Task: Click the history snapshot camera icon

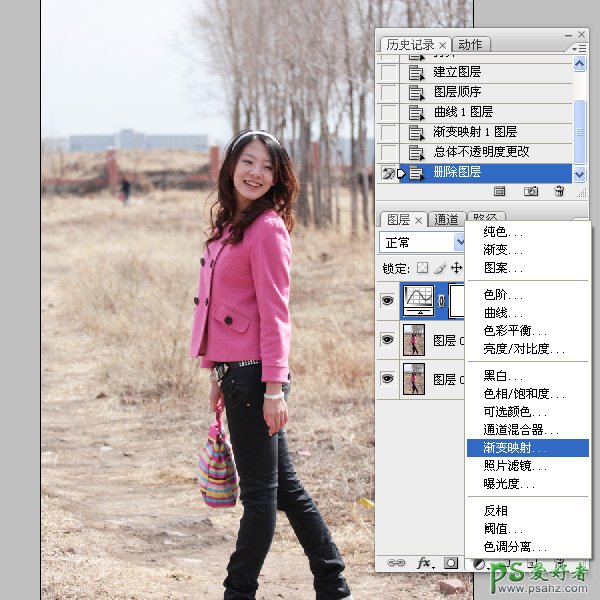Action: [531, 190]
